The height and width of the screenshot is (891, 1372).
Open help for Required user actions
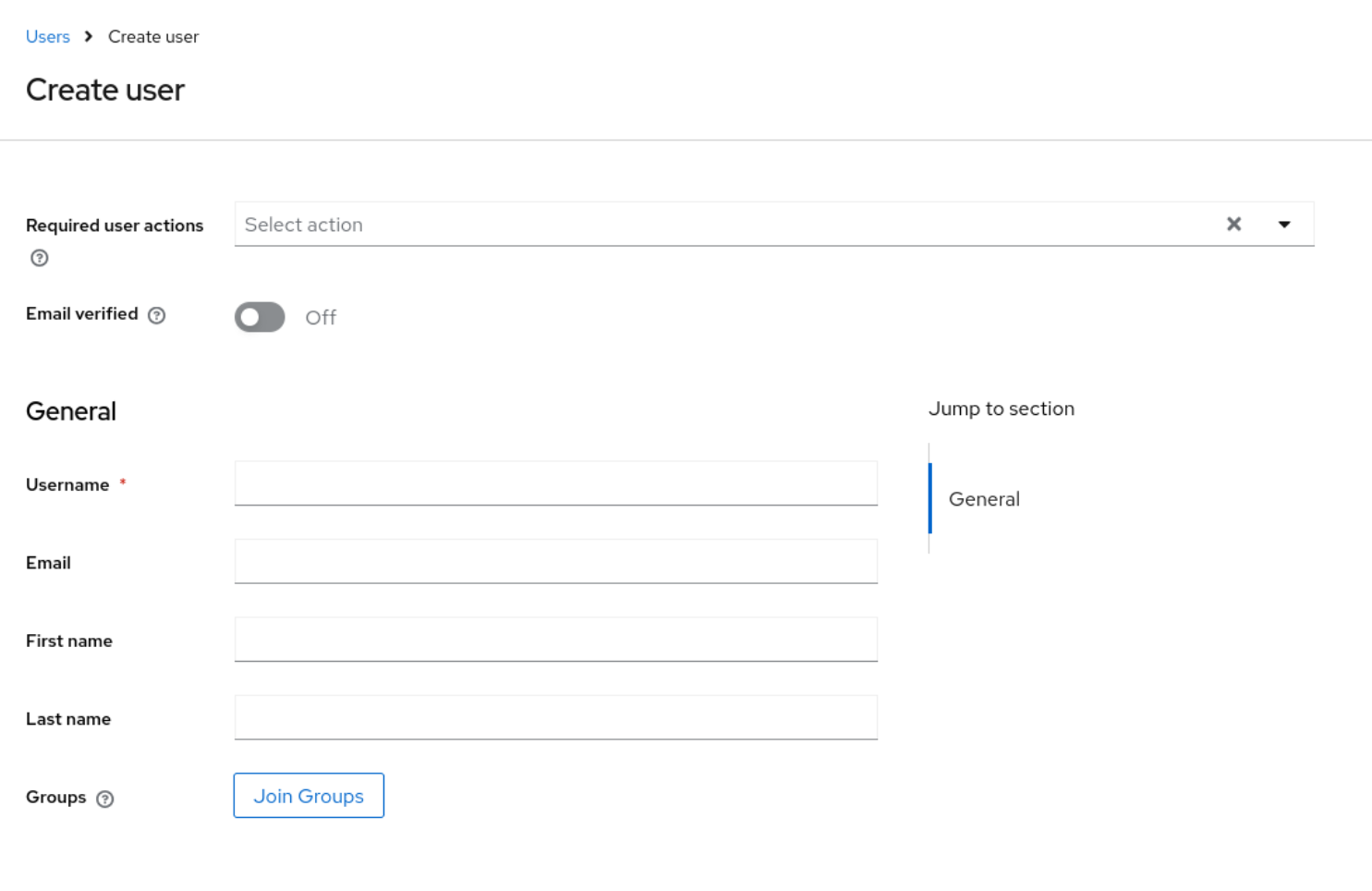(x=39, y=258)
